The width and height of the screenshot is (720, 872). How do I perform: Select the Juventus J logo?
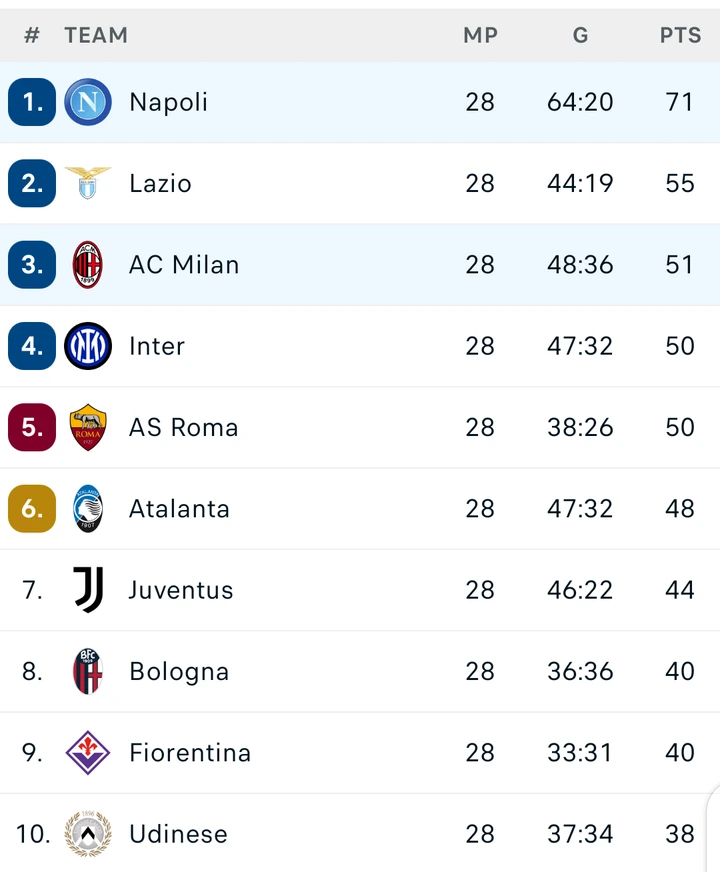click(89, 589)
